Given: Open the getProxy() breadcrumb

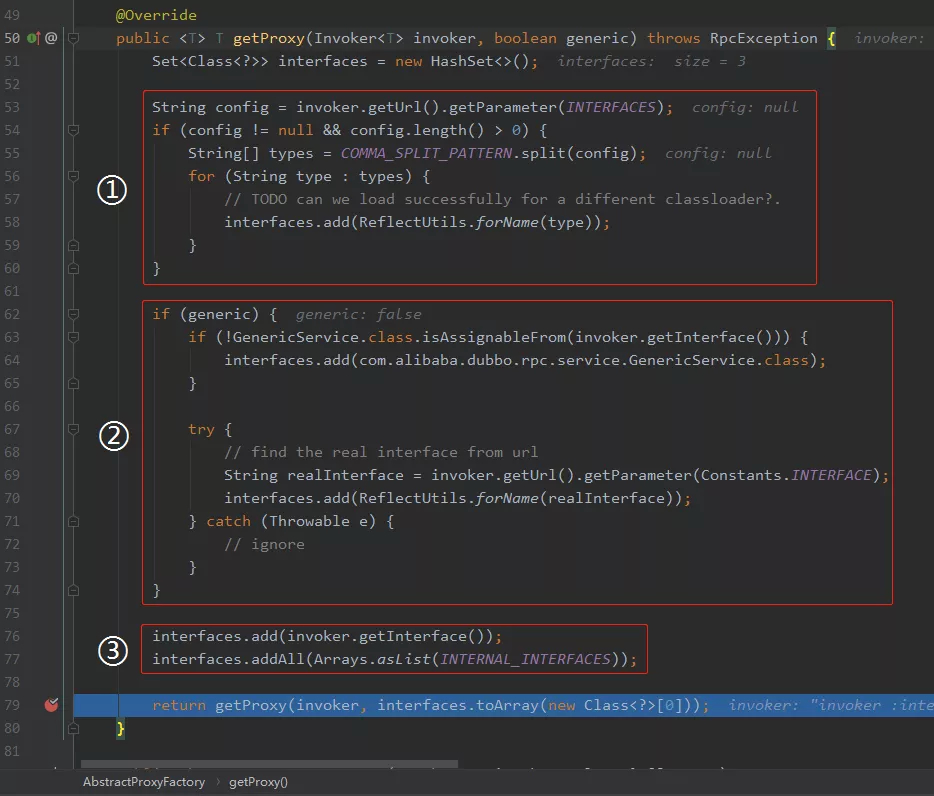Looking at the screenshot, I should 258,782.
